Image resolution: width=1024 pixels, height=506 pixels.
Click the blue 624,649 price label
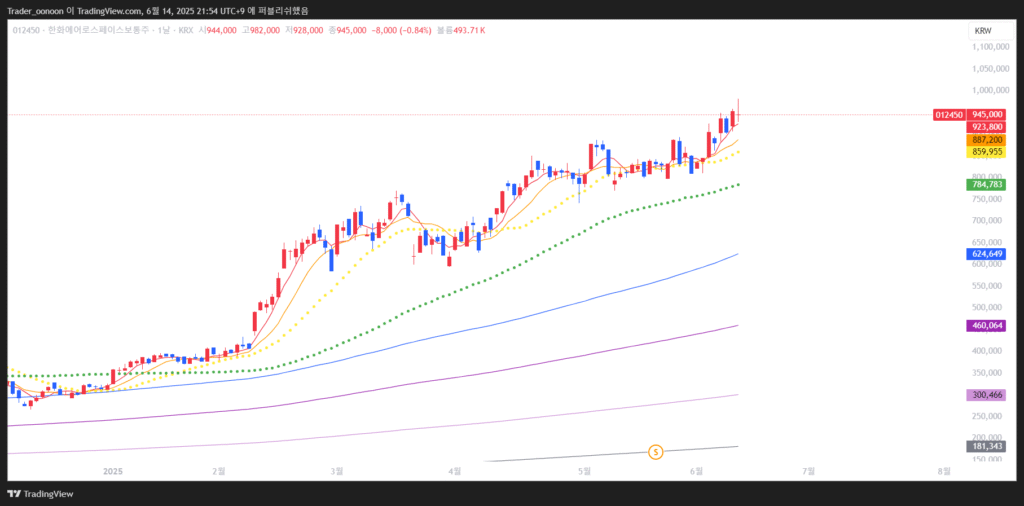coord(987,254)
